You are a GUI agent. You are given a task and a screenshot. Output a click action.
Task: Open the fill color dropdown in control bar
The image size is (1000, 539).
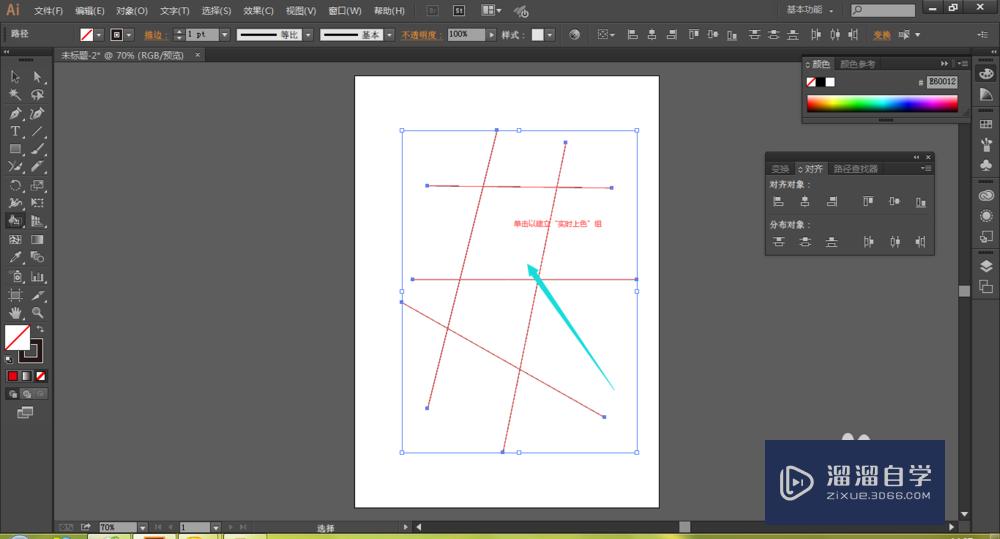coord(99,34)
